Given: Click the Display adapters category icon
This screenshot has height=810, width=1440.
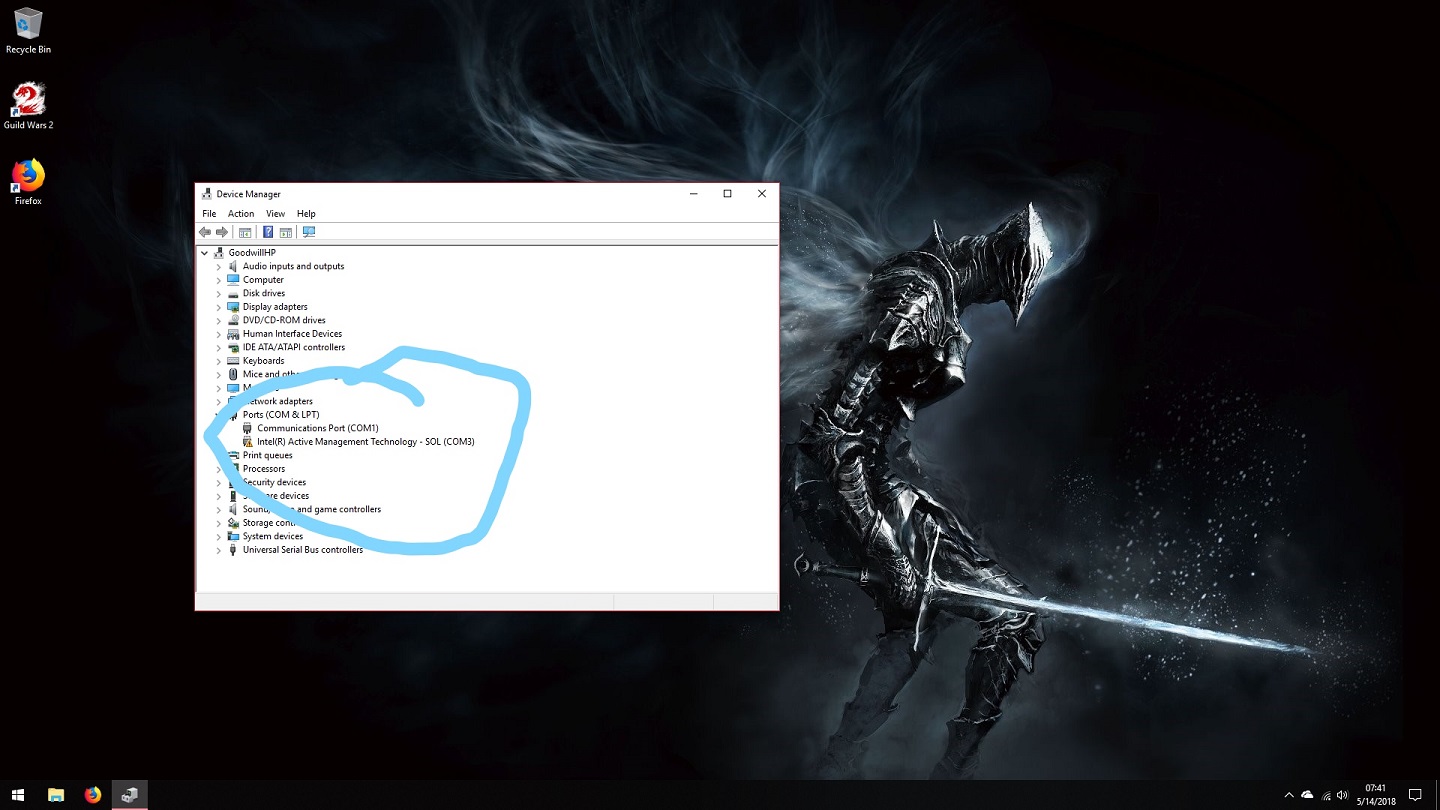Looking at the screenshot, I should pos(233,307).
